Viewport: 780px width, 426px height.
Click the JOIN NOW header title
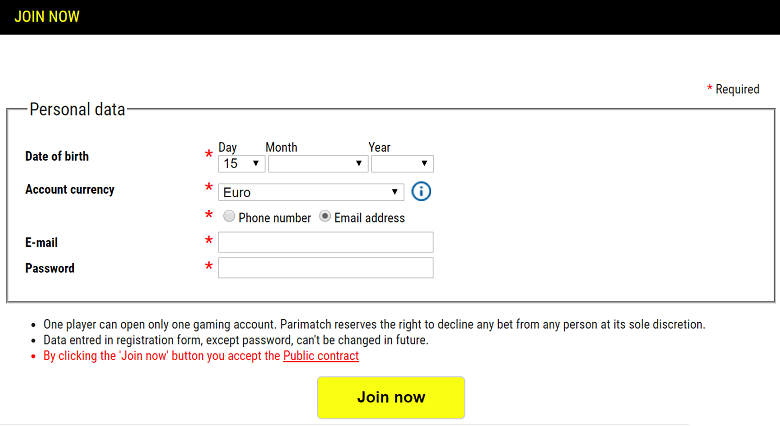coord(47,17)
